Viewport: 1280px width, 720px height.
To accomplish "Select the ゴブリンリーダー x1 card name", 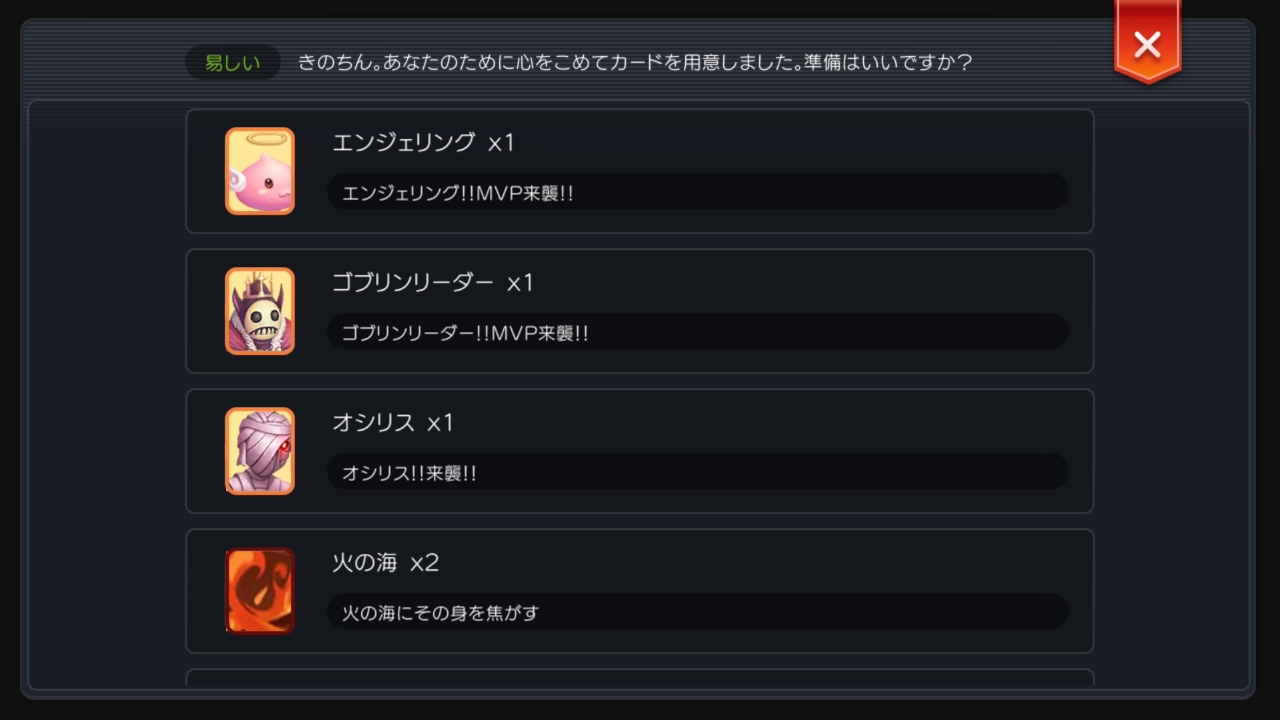I will click(x=433, y=283).
